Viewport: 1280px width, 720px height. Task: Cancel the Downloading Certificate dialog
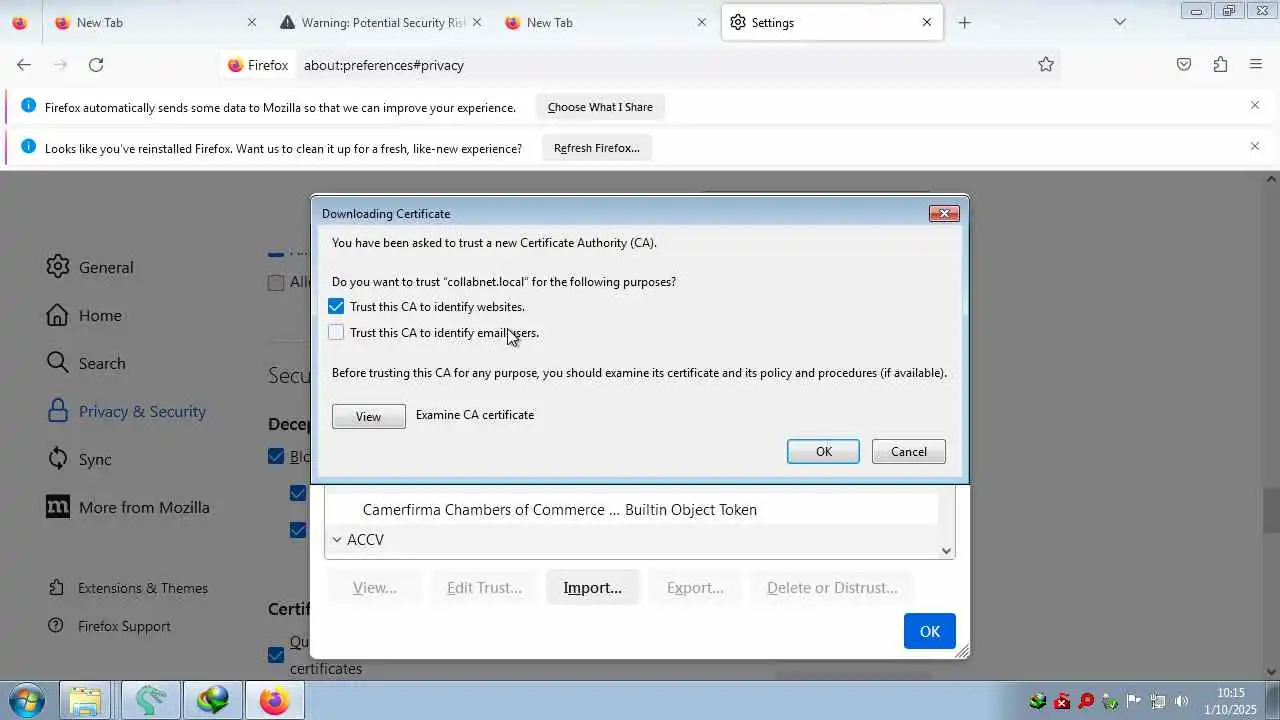pos(908,451)
